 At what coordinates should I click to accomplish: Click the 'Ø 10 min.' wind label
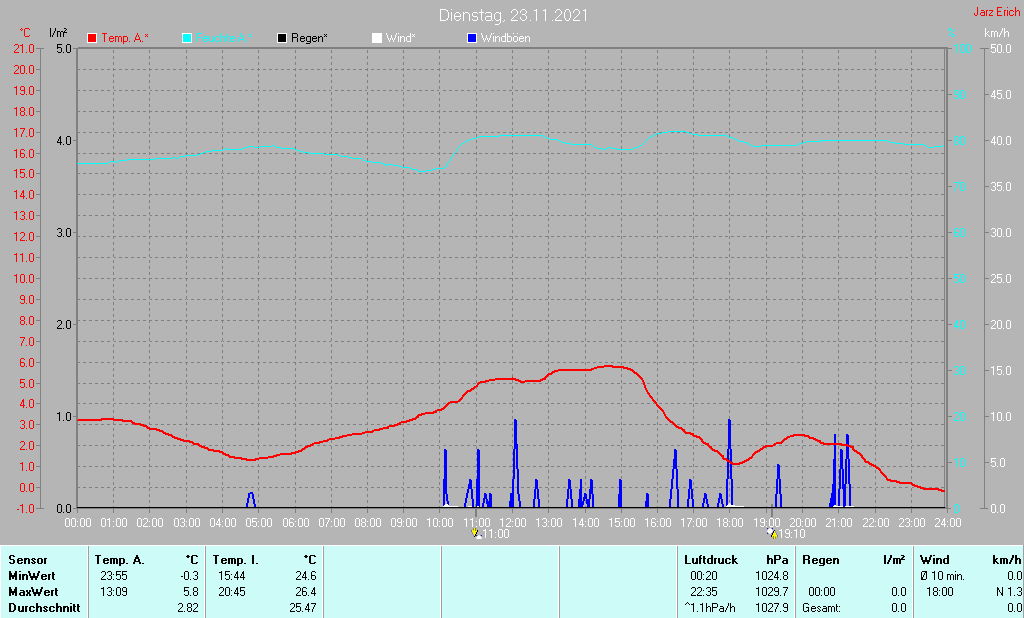point(942,576)
